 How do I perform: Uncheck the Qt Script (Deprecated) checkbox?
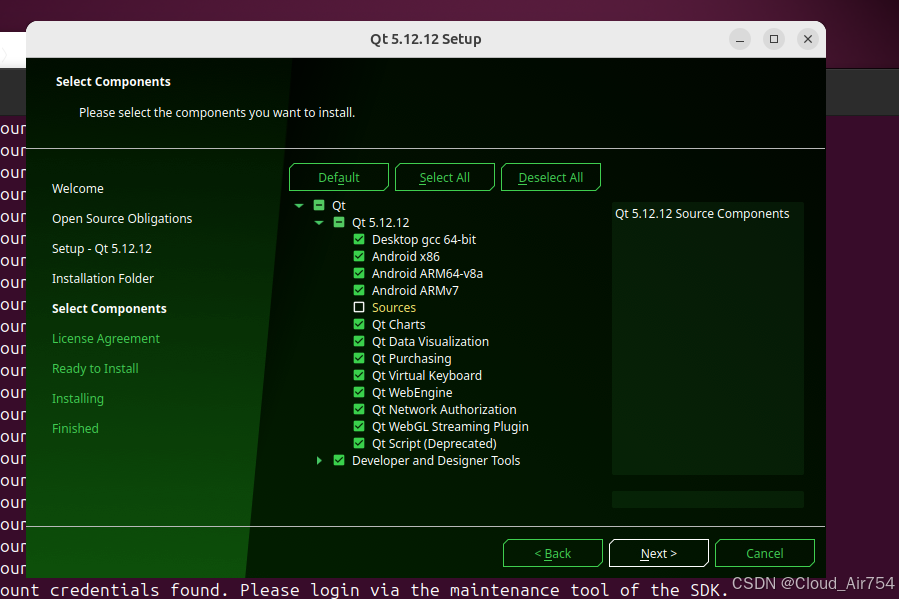tap(359, 443)
